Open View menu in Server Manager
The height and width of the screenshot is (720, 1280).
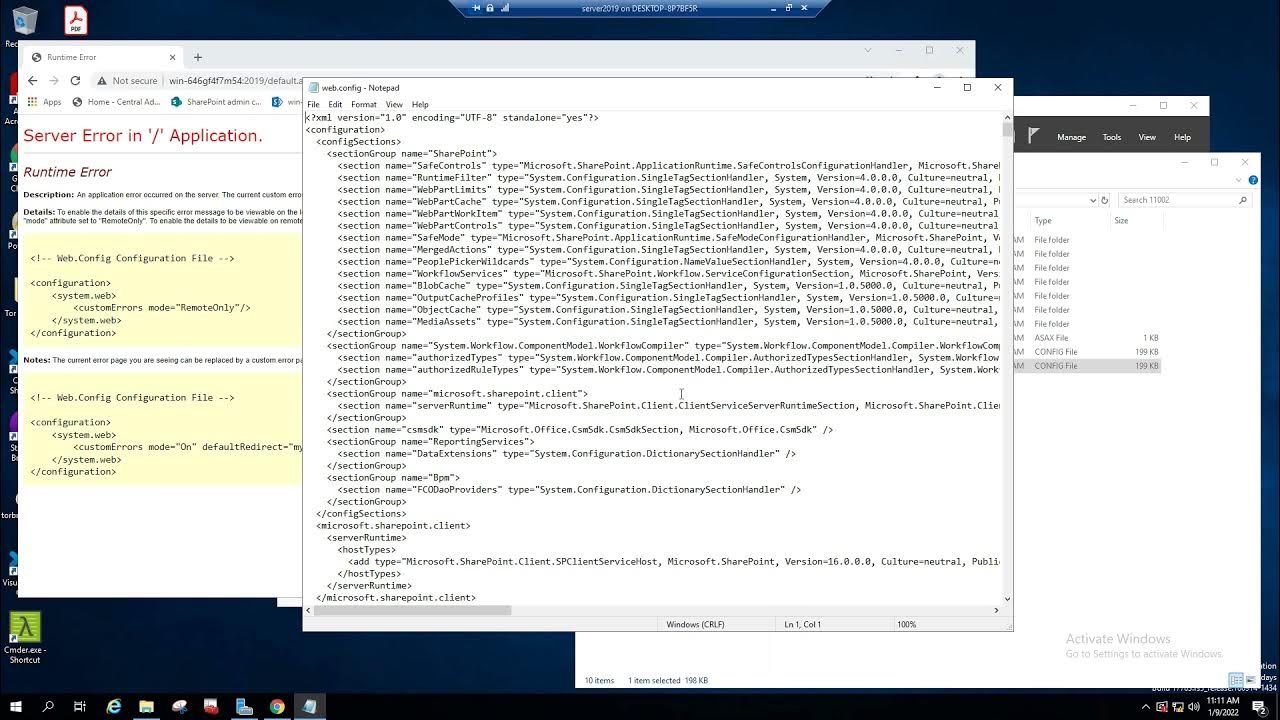coord(1147,137)
